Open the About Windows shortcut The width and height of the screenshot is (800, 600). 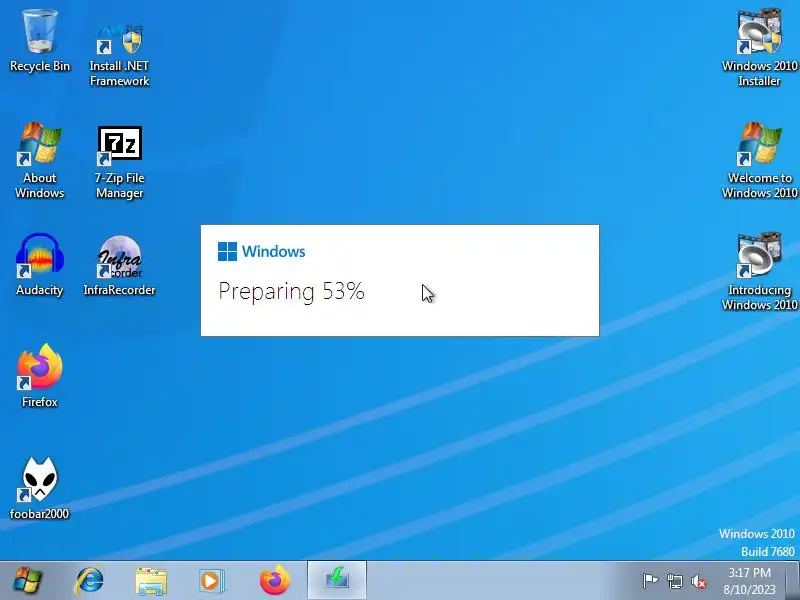pos(40,161)
